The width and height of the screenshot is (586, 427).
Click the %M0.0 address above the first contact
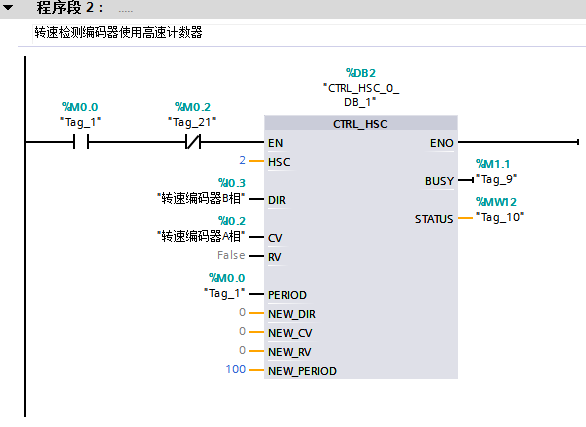pyautogui.click(x=80, y=107)
